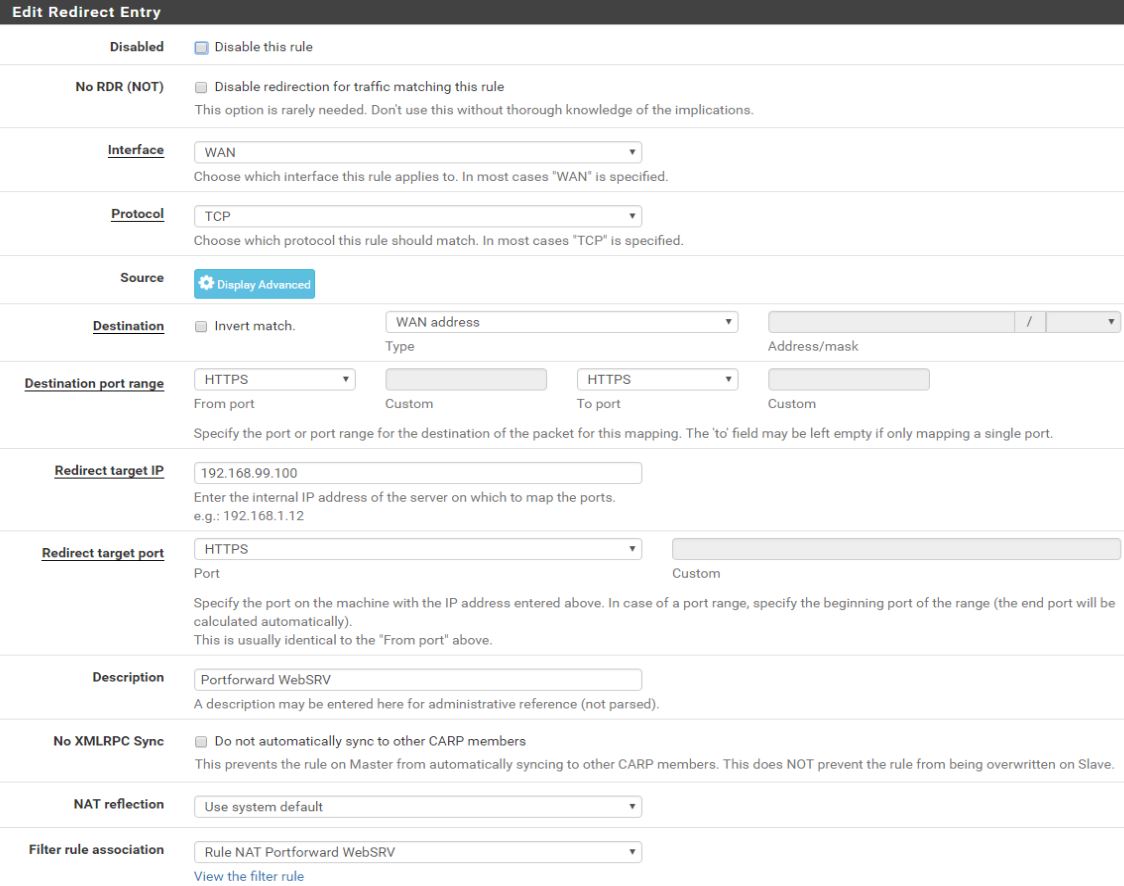Open the Interface dropdown showing WAN

tap(417, 152)
